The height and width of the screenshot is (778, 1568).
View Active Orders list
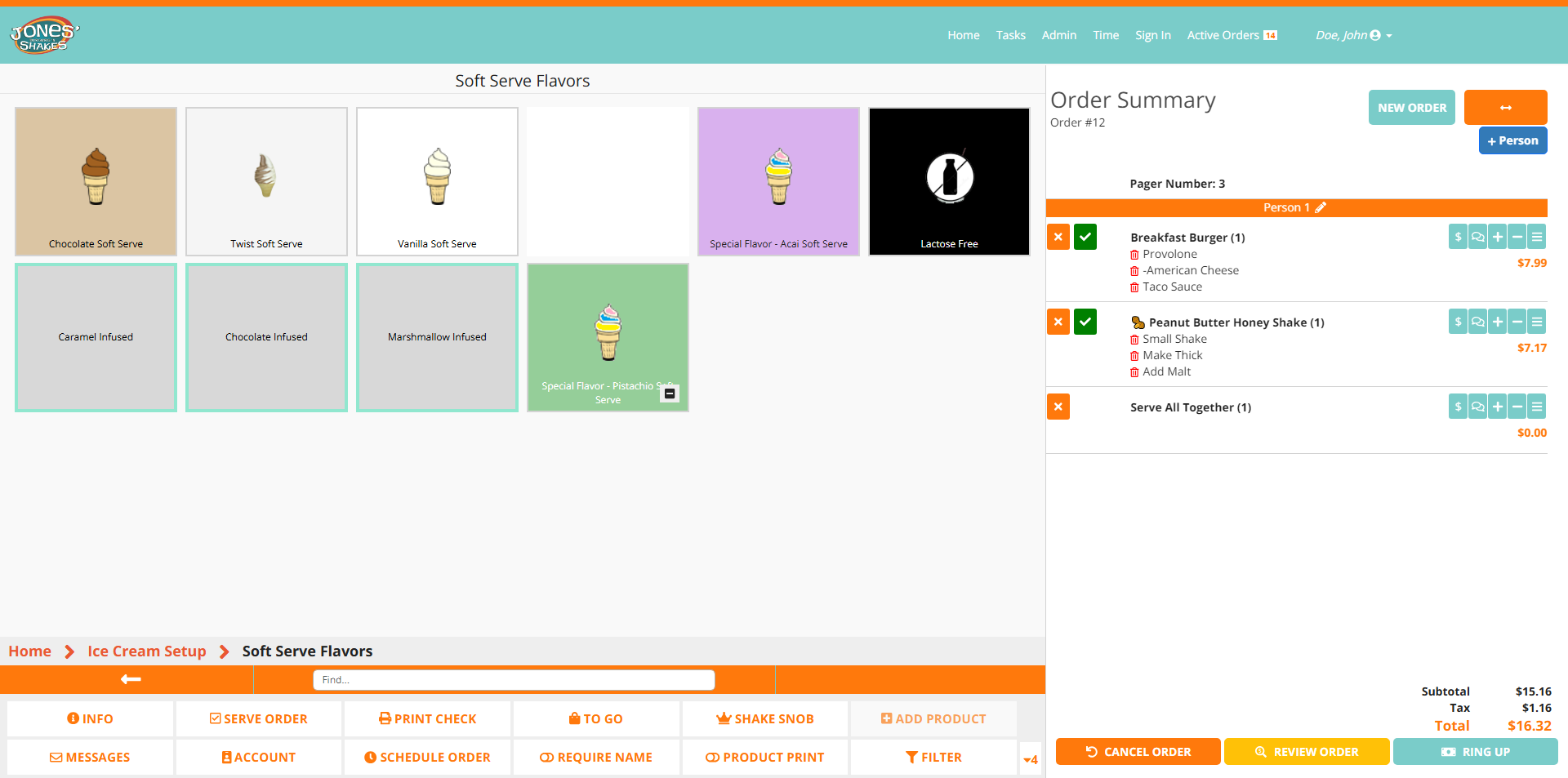click(1232, 35)
